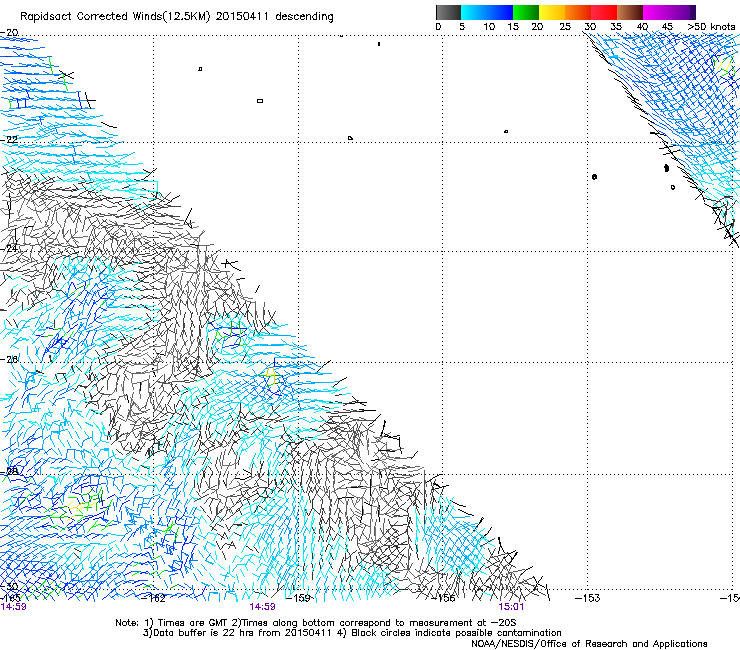Pick the red 30-35 knots legend segment
The width and height of the screenshot is (740, 650).
604,12
